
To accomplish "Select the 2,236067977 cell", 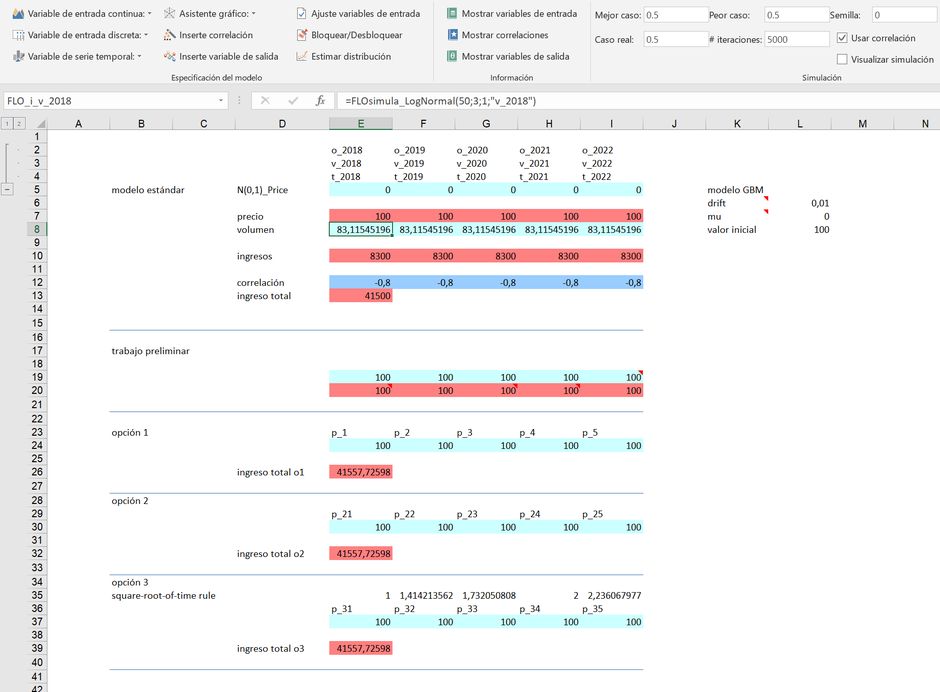I will pos(611,595).
